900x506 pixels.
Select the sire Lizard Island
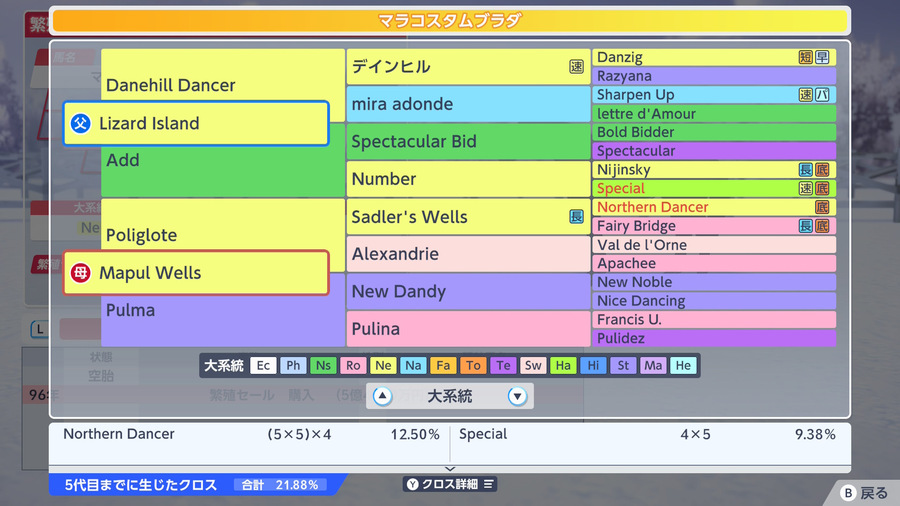pyautogui.click(x=196, y=123)
